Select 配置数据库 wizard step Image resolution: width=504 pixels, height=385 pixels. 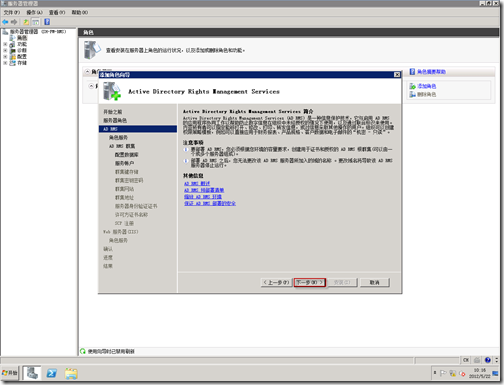click(x=127, y=155)
